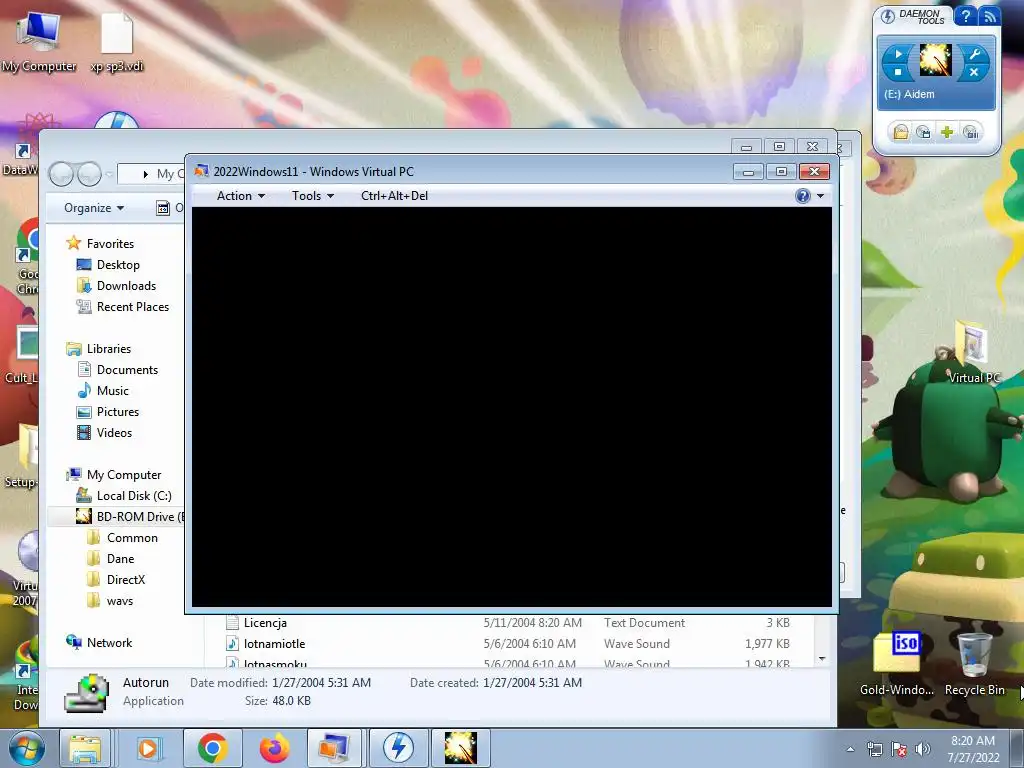
Task: Open Google Chrome from taskbar
Action: coord(212,748)
